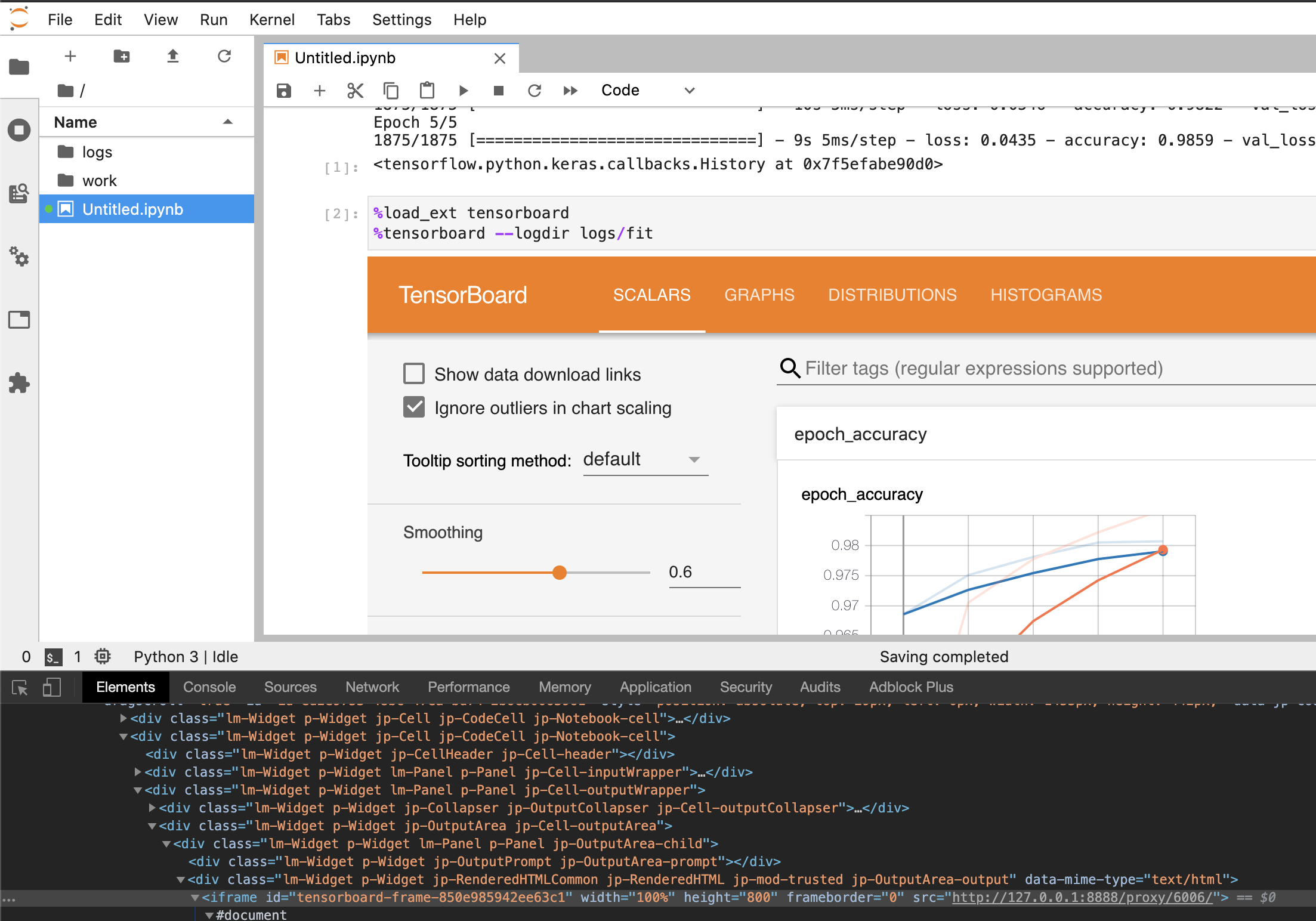Uncheck Ignore outliers in chart scaling
This screenshot has height=921, width=1316.
tap(414, 407)
